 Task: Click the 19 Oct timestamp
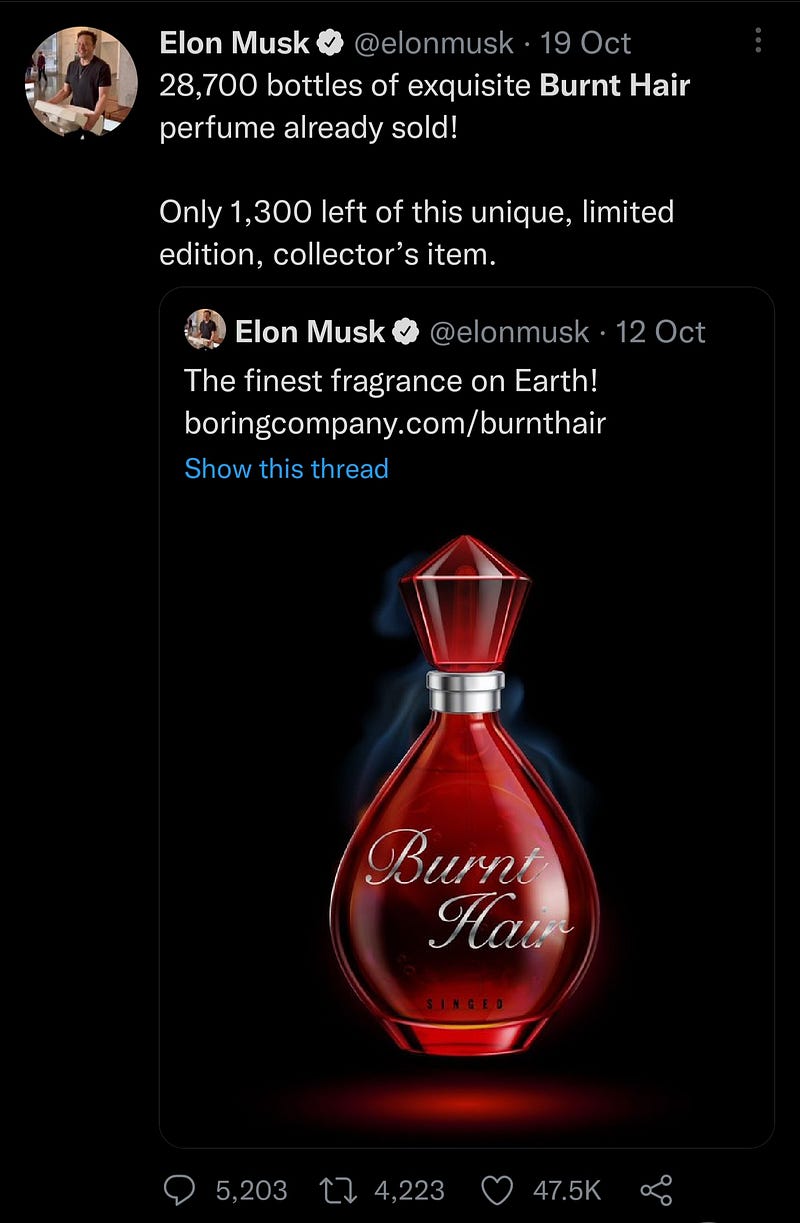pyautogui.click(x=584, y=43)
